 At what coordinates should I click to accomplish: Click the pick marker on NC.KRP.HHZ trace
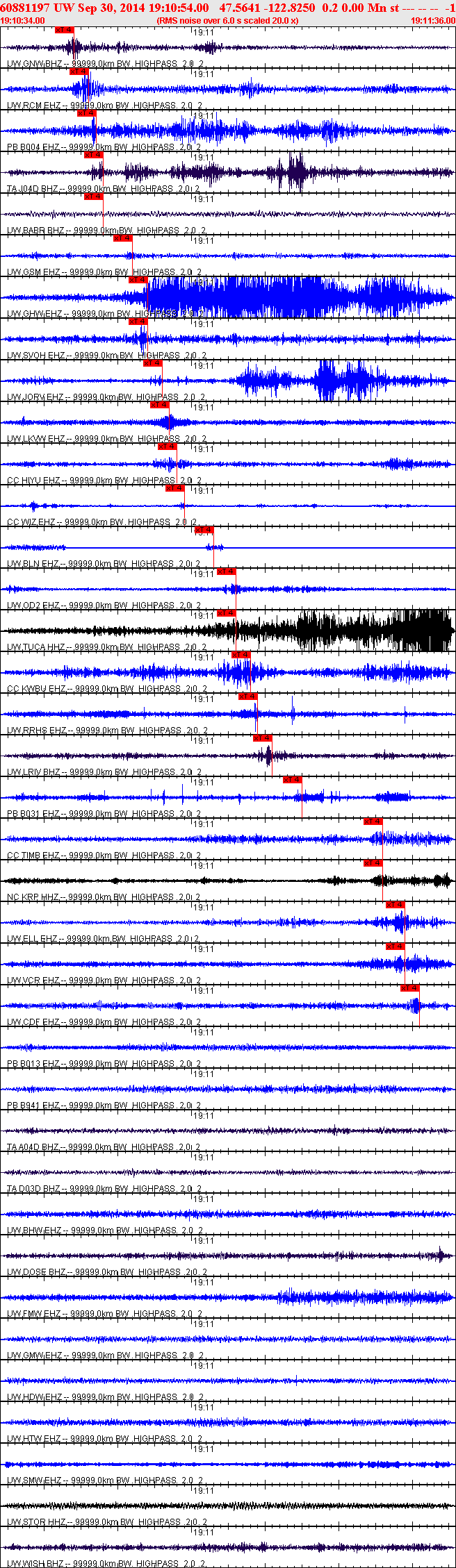click(x=373, y=863)
